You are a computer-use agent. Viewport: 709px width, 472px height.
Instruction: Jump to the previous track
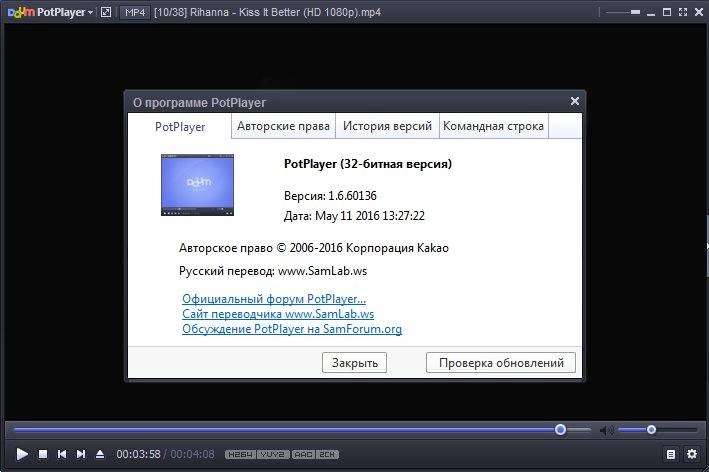(x=62, y=453)
